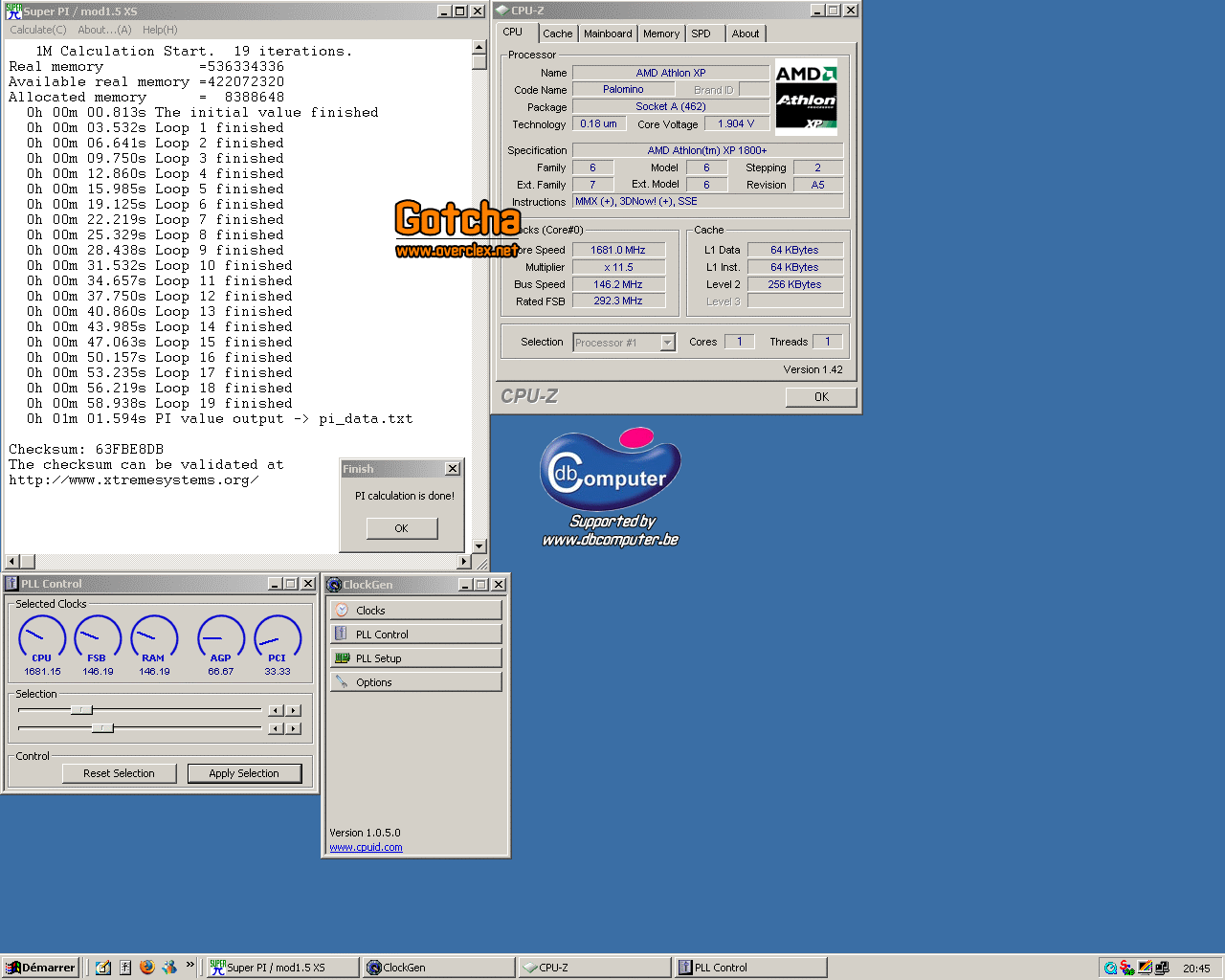This screenshot has height=980, width=1225.
Task: Click the Options wrench icon in ClockGen
Action: (342, 681)
